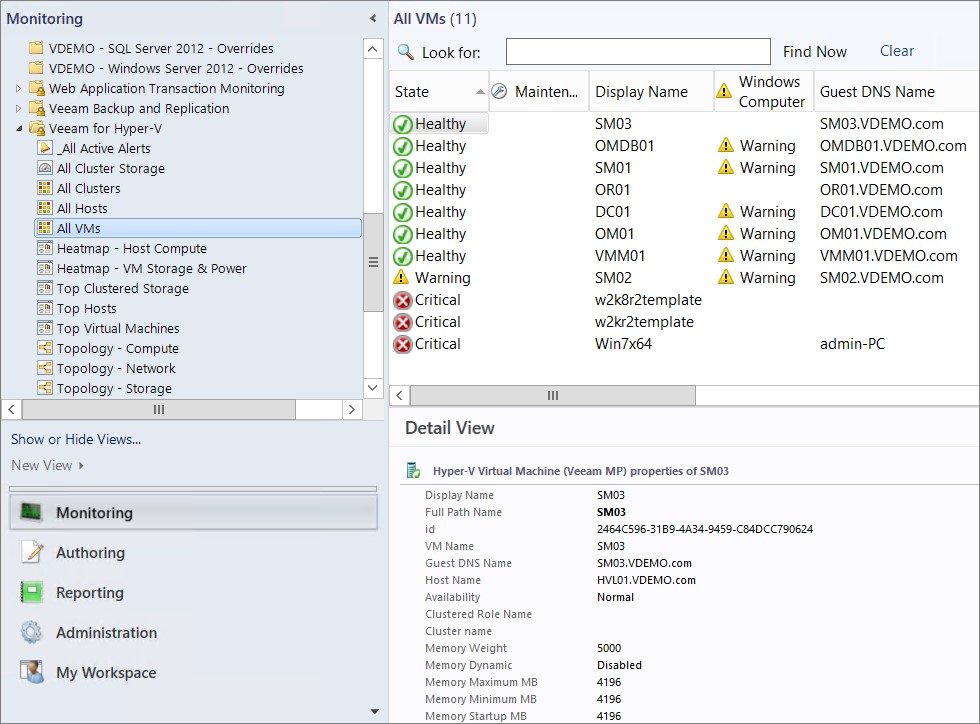Click the Windows Computer warning icon for DC01
Viewport: 980px width, 724px height.
tap(726, 211)
